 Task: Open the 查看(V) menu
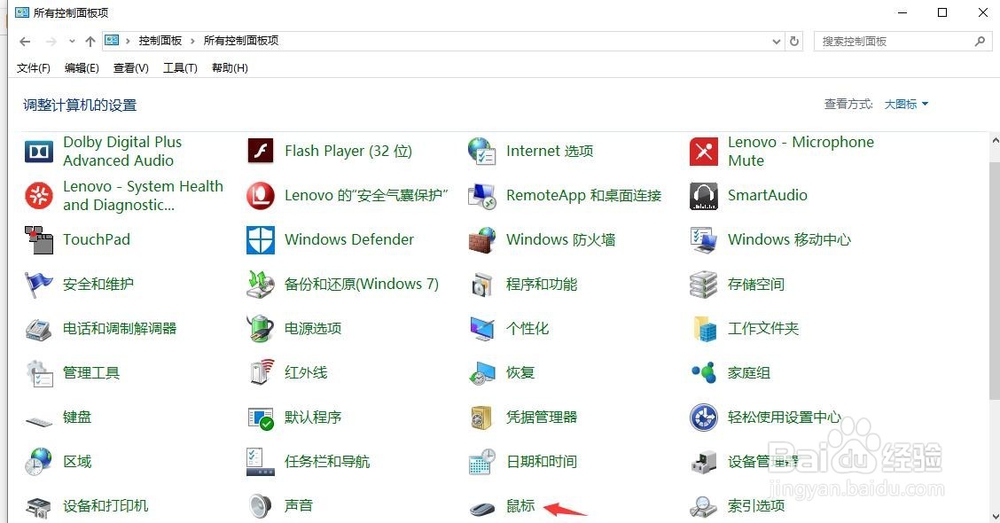point(131,68)
